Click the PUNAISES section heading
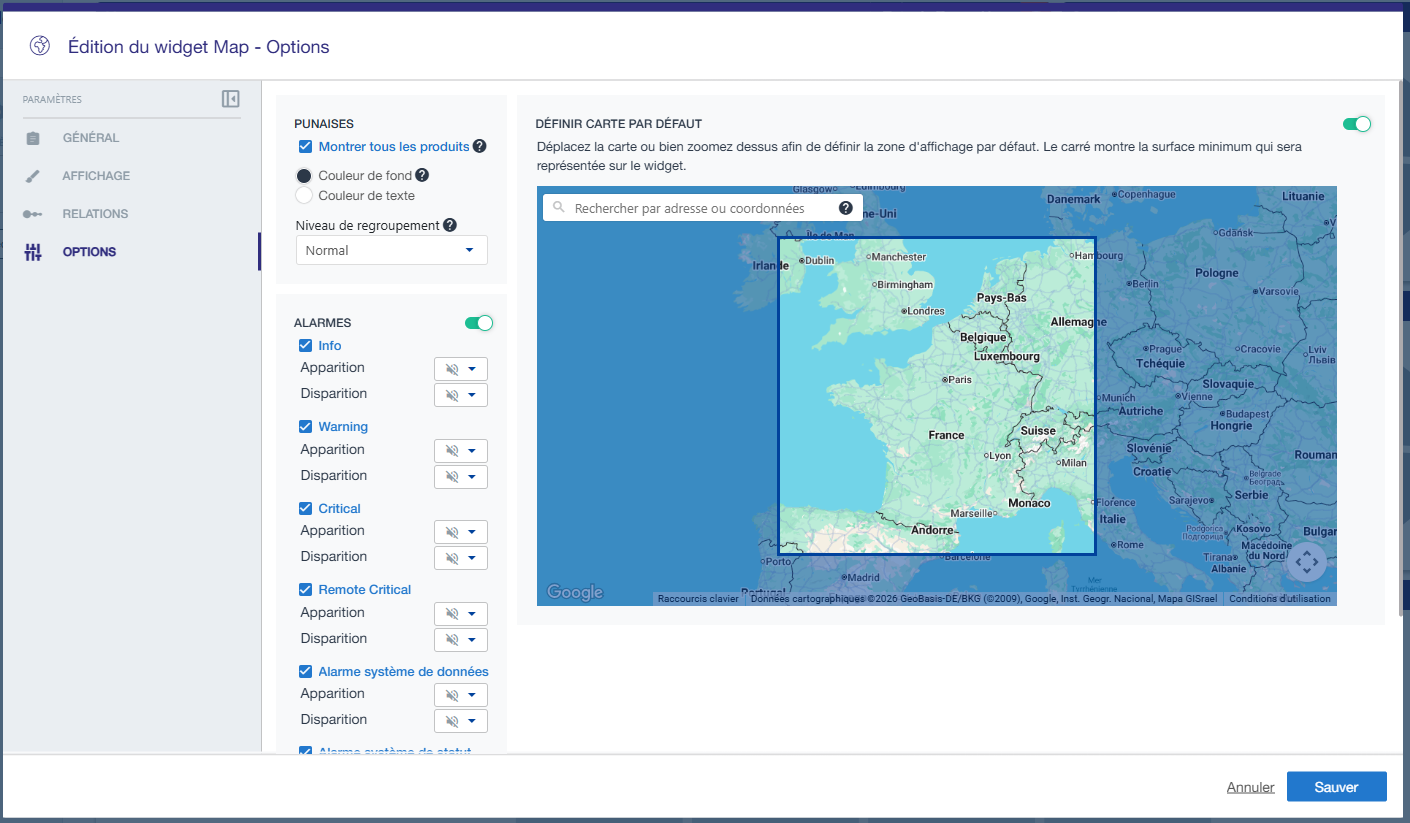The image size is (1410, 823). click(x=324, y=124)
